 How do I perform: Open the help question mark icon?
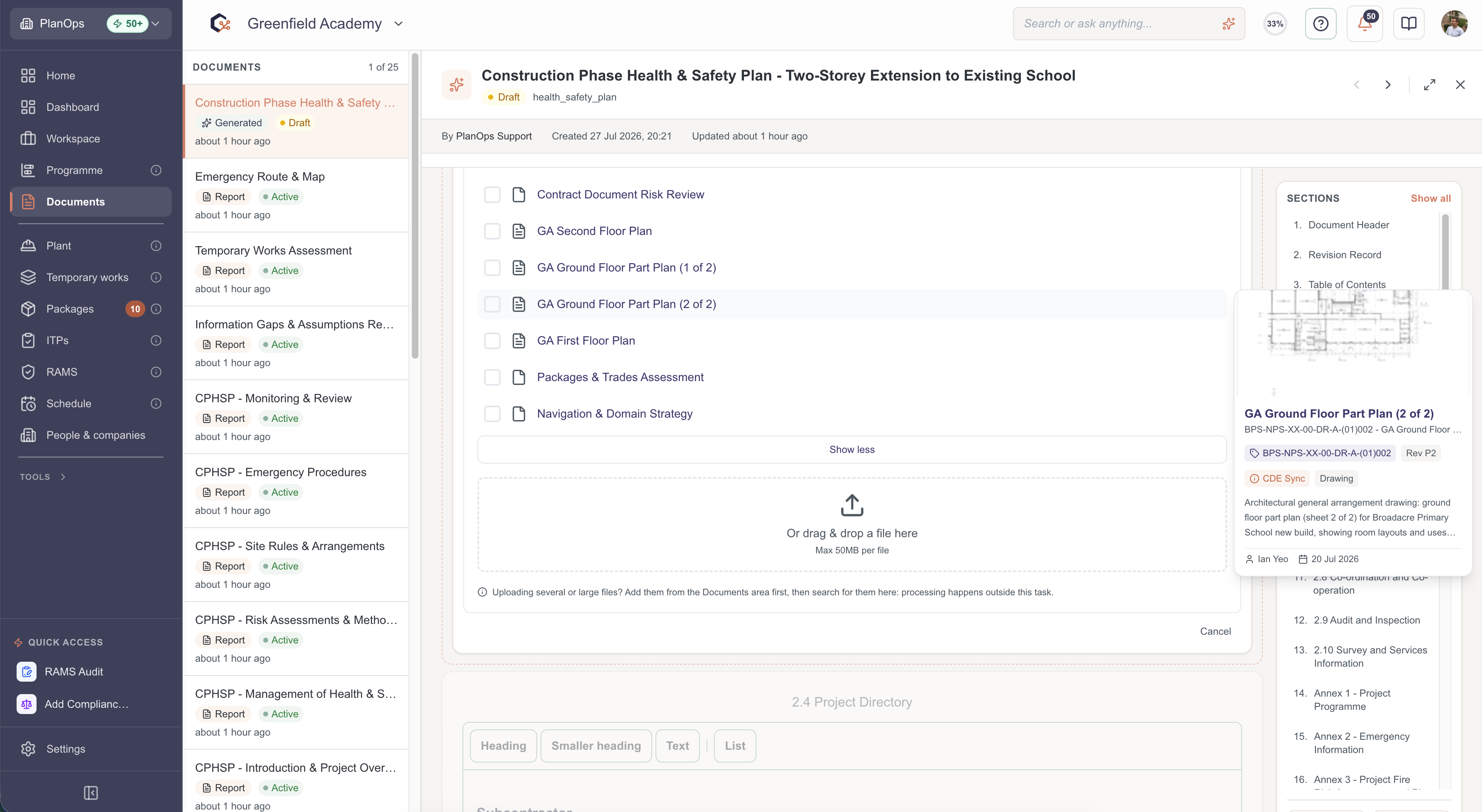(1321, 24)
